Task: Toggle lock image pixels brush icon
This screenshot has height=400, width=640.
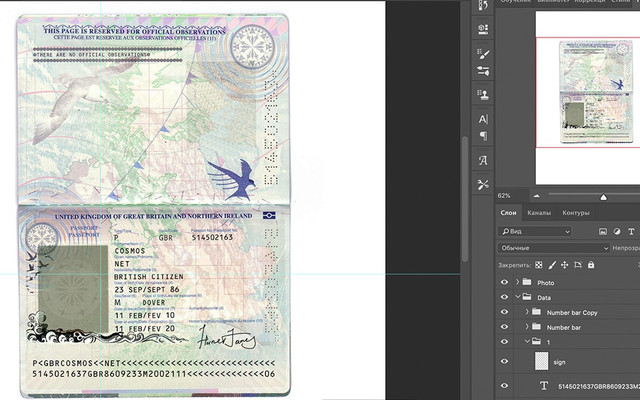Action: click(x=552, y=265)
